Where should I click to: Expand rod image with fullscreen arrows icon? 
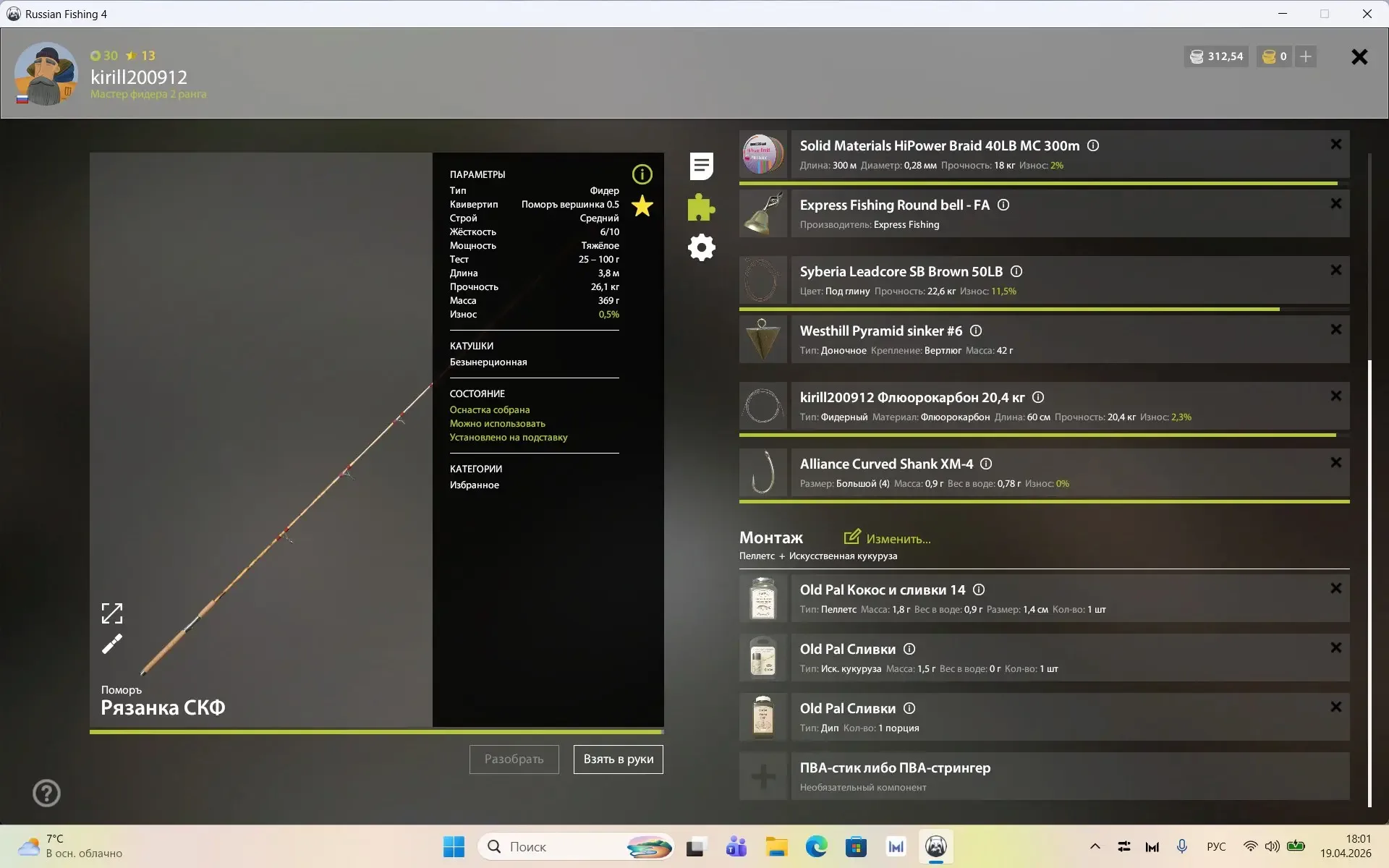click(x=112, y=613)
